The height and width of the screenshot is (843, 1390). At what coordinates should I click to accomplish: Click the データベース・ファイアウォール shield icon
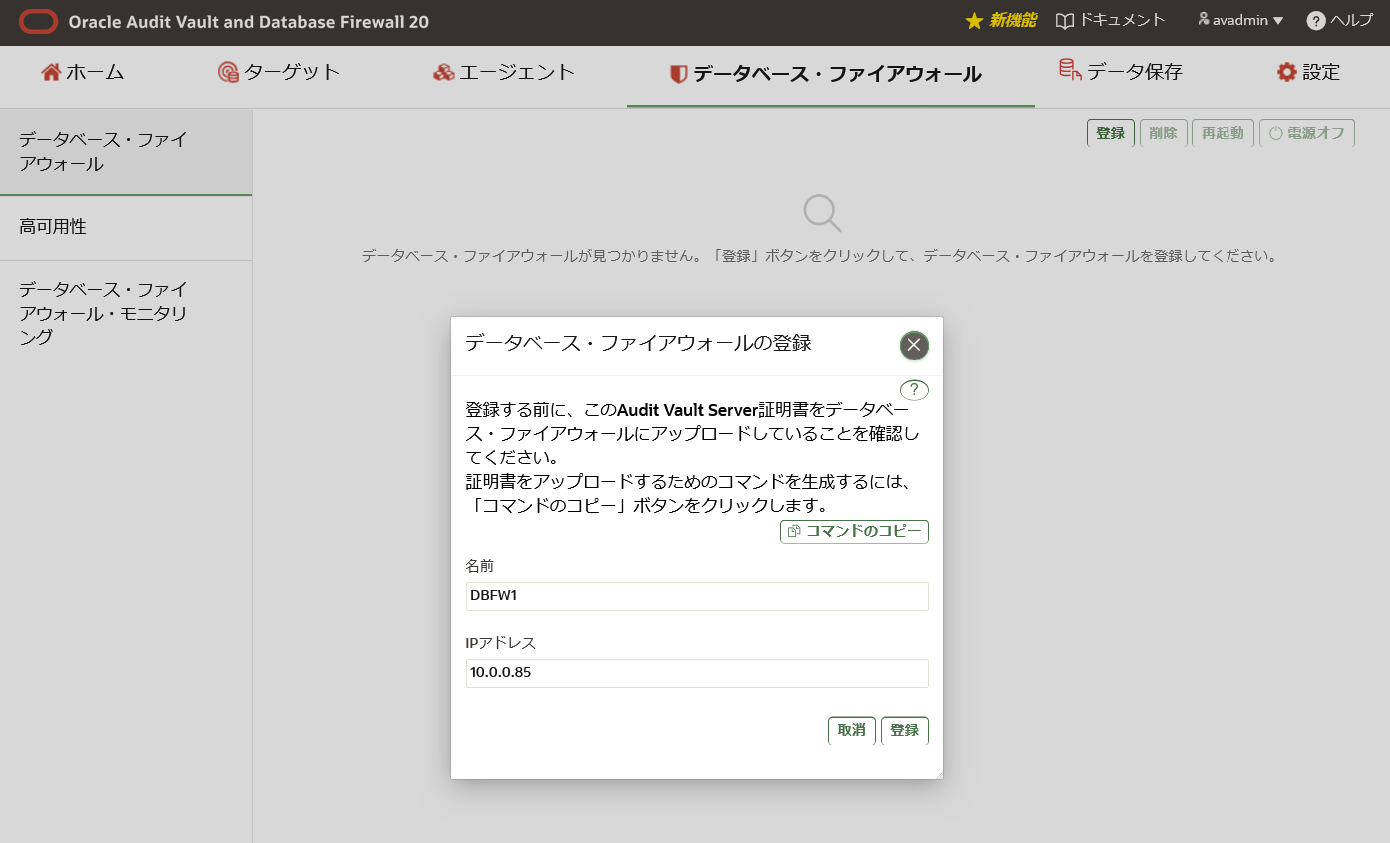[678, 74]
